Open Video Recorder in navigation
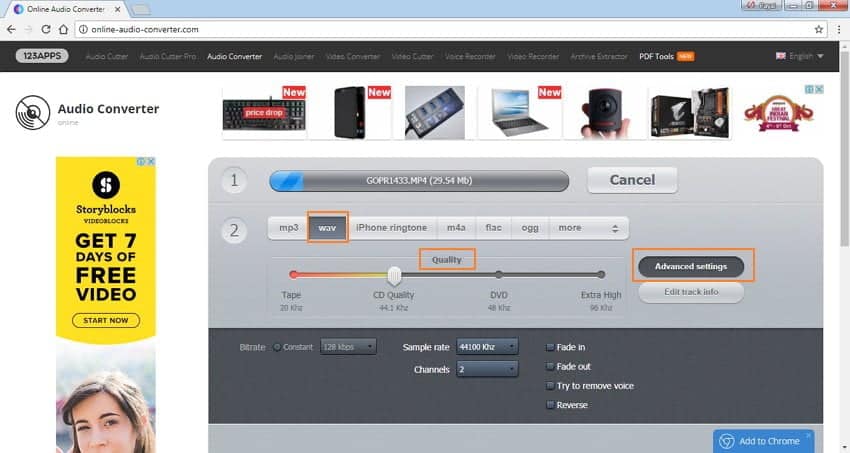The image size is (850, 453). tap(533, 56)
